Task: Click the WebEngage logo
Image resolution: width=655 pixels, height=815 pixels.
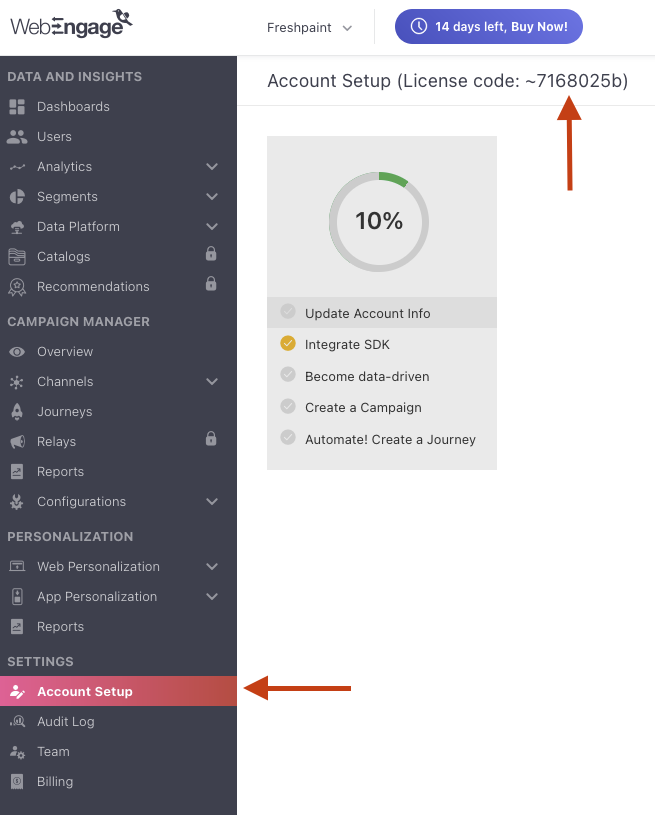Action: [x=71, y=23]
